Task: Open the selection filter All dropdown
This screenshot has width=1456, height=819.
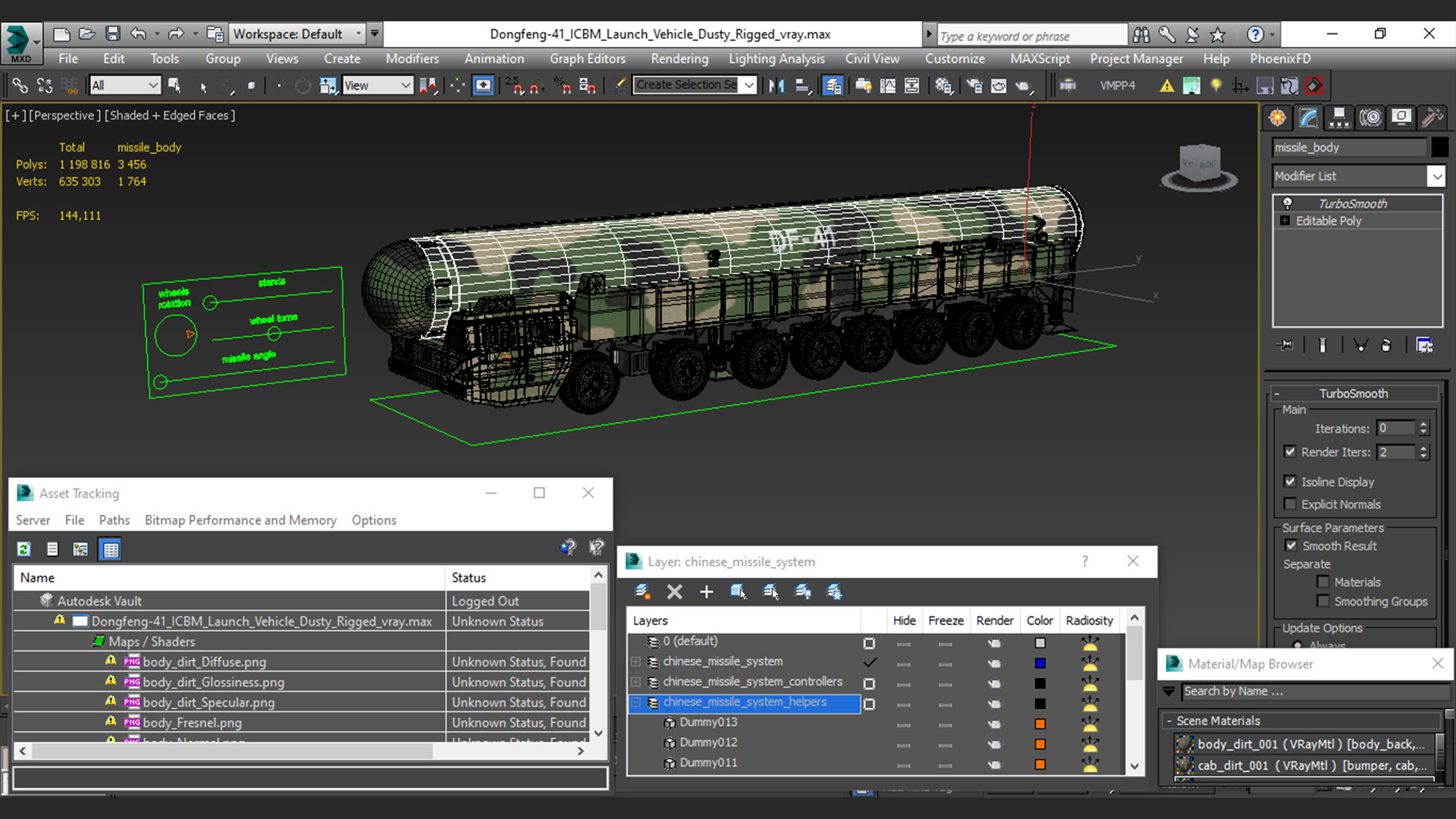Action: pyautogui.click(x=125, y=85)
